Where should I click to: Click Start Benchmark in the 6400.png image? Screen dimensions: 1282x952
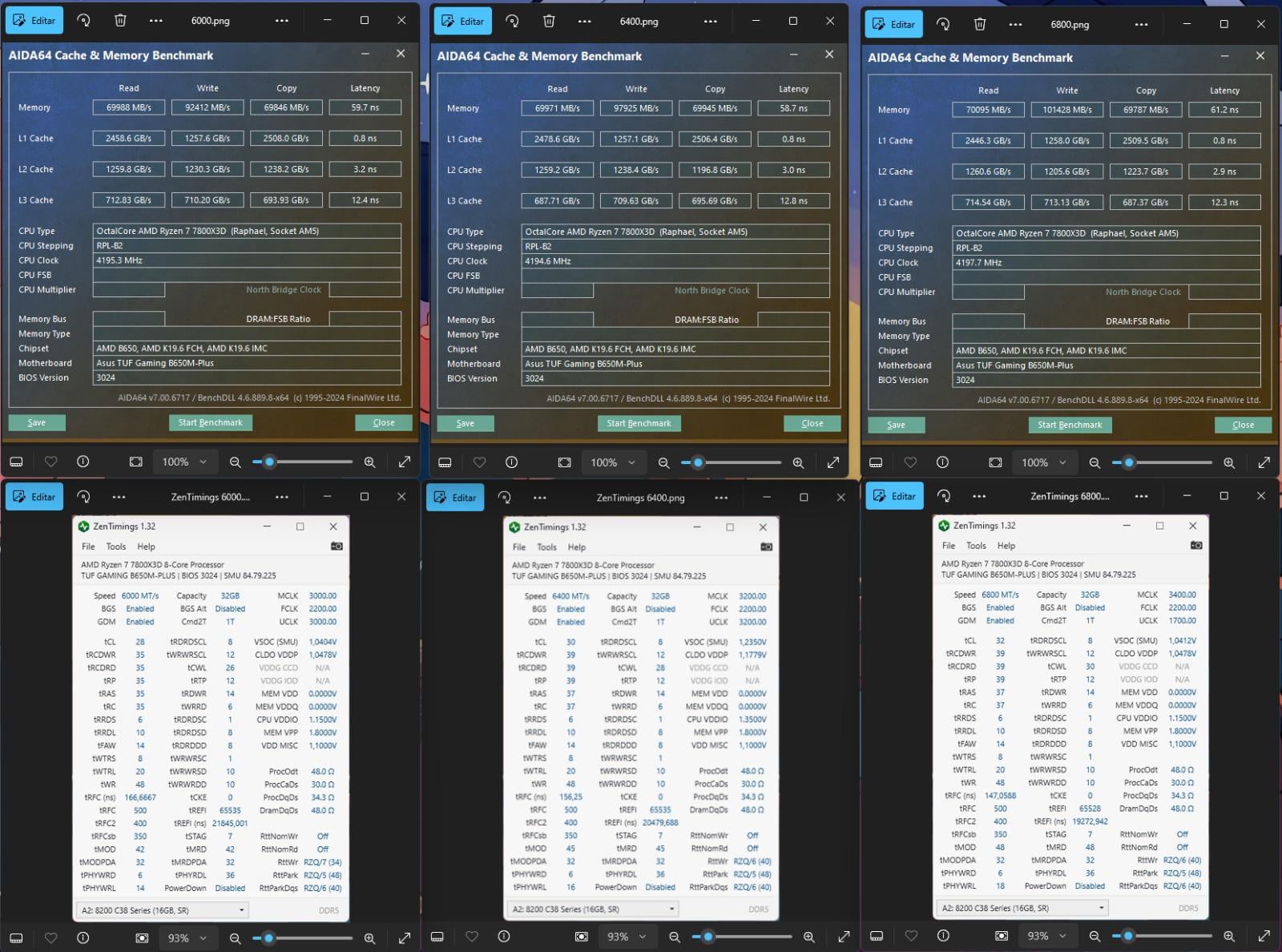639,423
